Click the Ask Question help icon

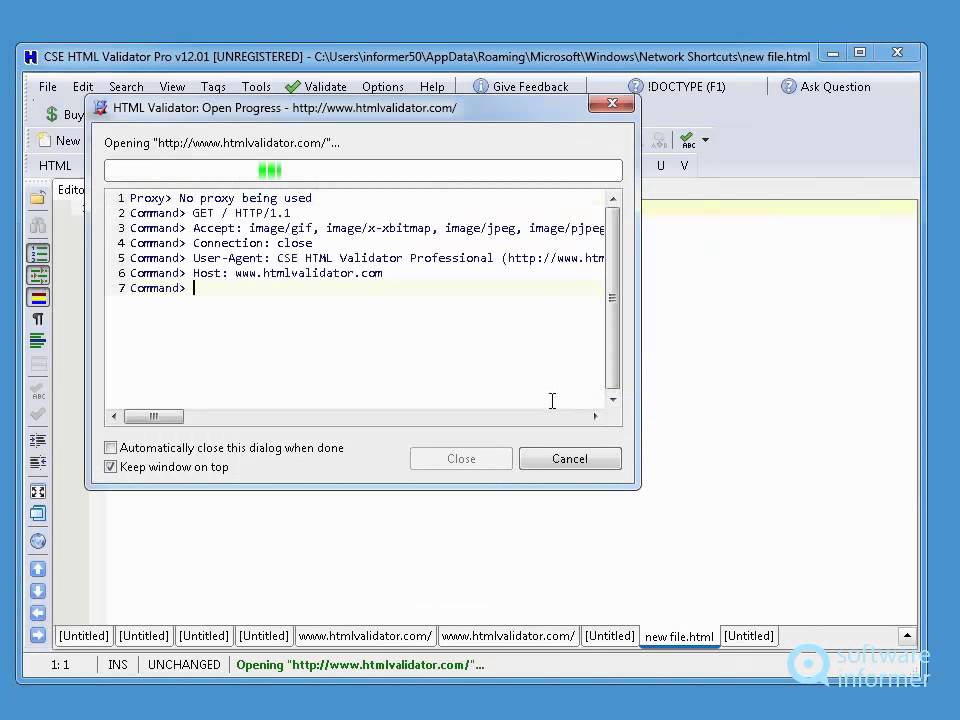coord(789,86)
